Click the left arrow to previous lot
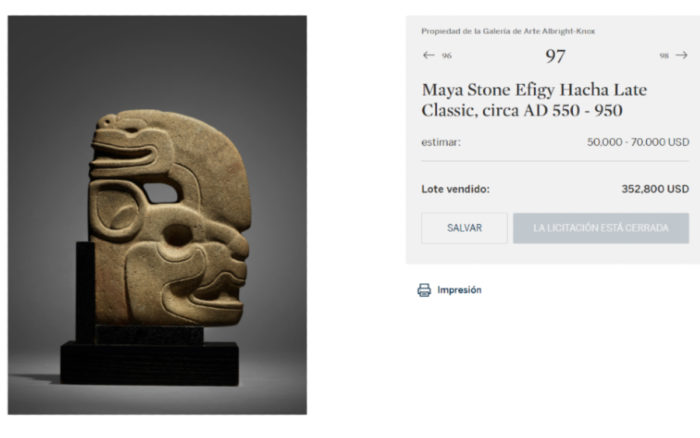This screenshot has height=438, width=700. pyautogui.click(x=428, y=56)
